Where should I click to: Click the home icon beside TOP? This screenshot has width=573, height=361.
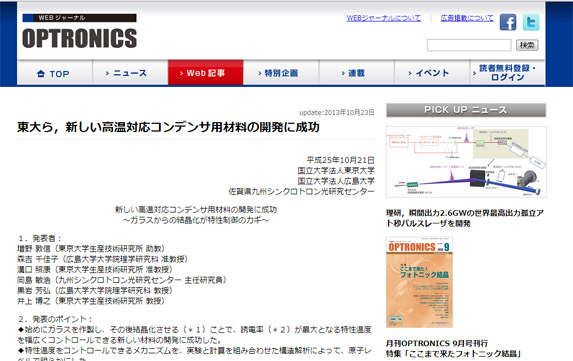pos(41,74)
